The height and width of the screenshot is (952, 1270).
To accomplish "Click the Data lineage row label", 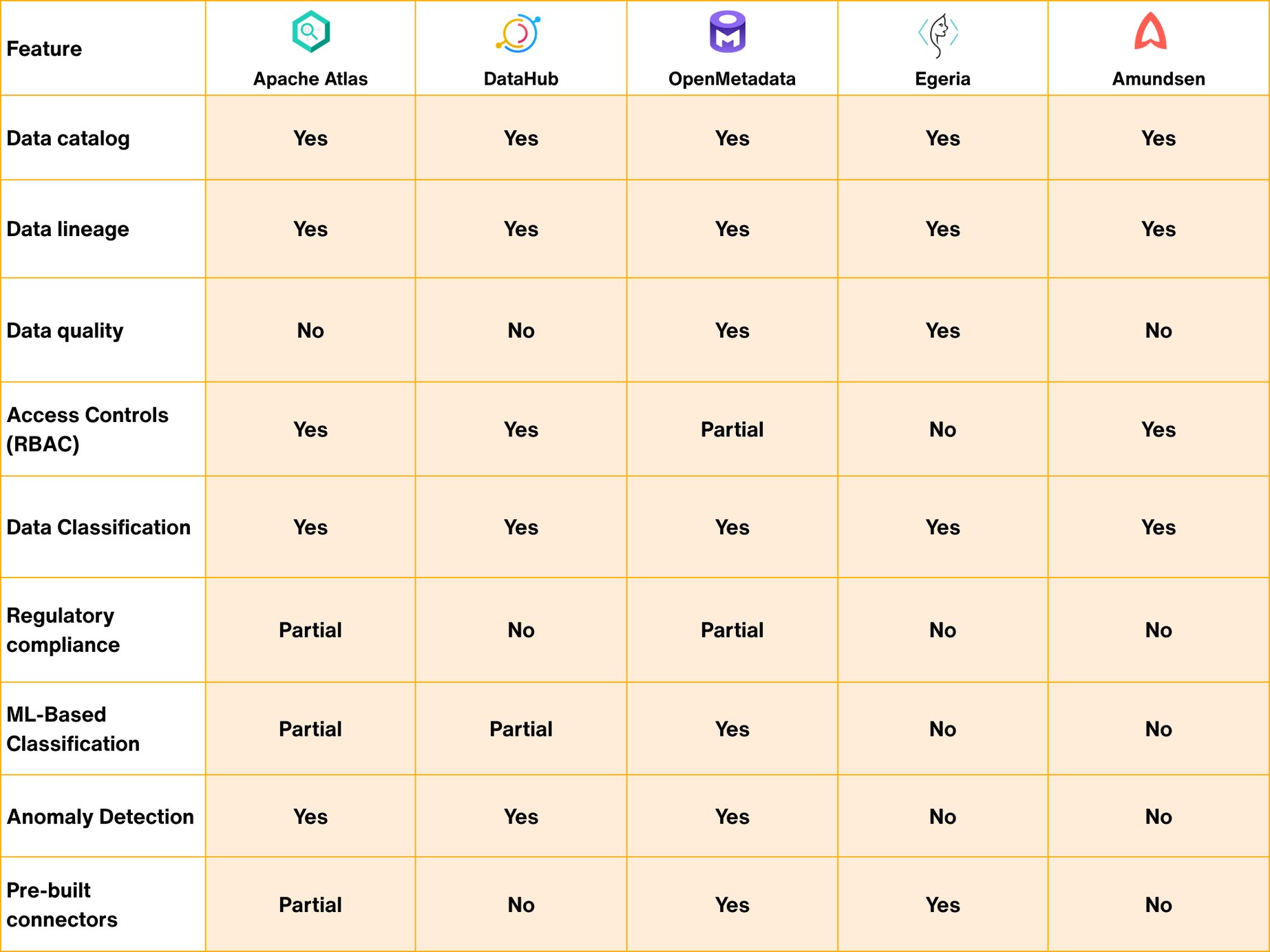I will [67, 229].
